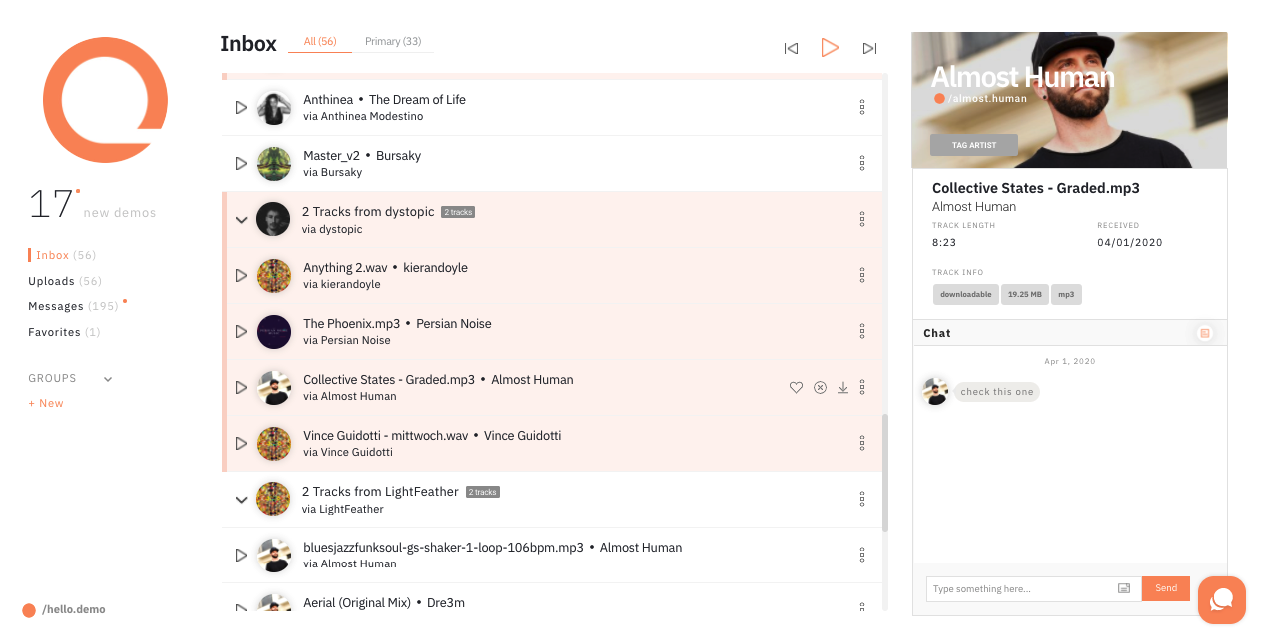
Task: Play the Anthinea Dream of Life track
Action: click(x=241, y=107)
